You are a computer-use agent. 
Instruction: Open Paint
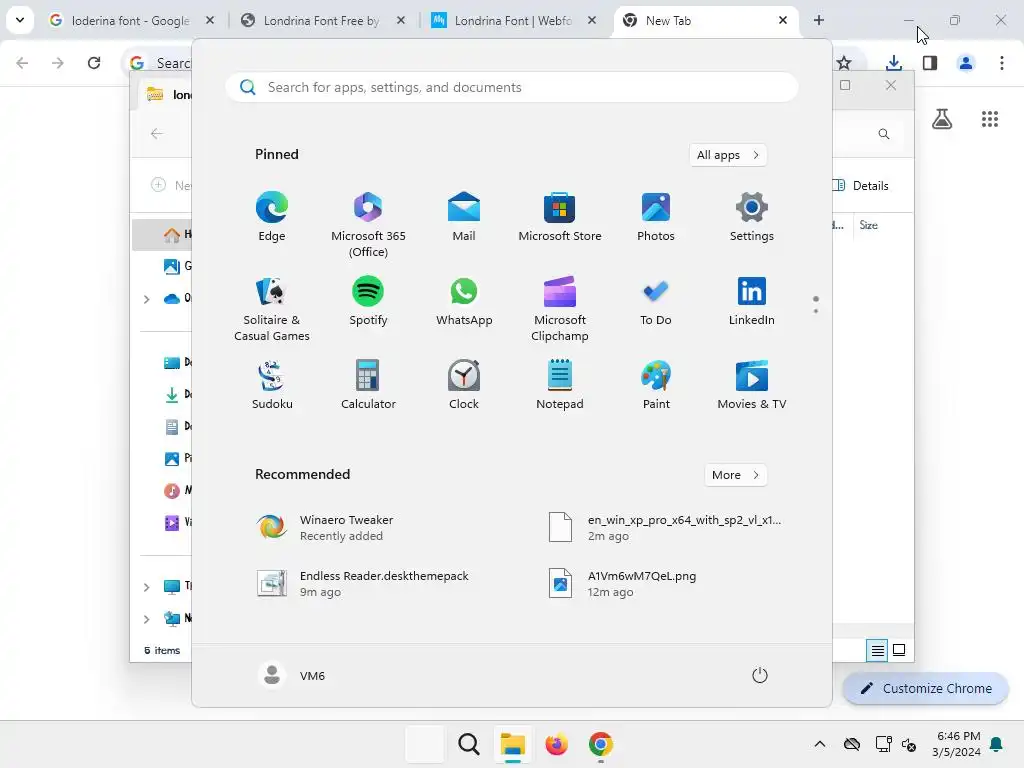tap(656, 385)
